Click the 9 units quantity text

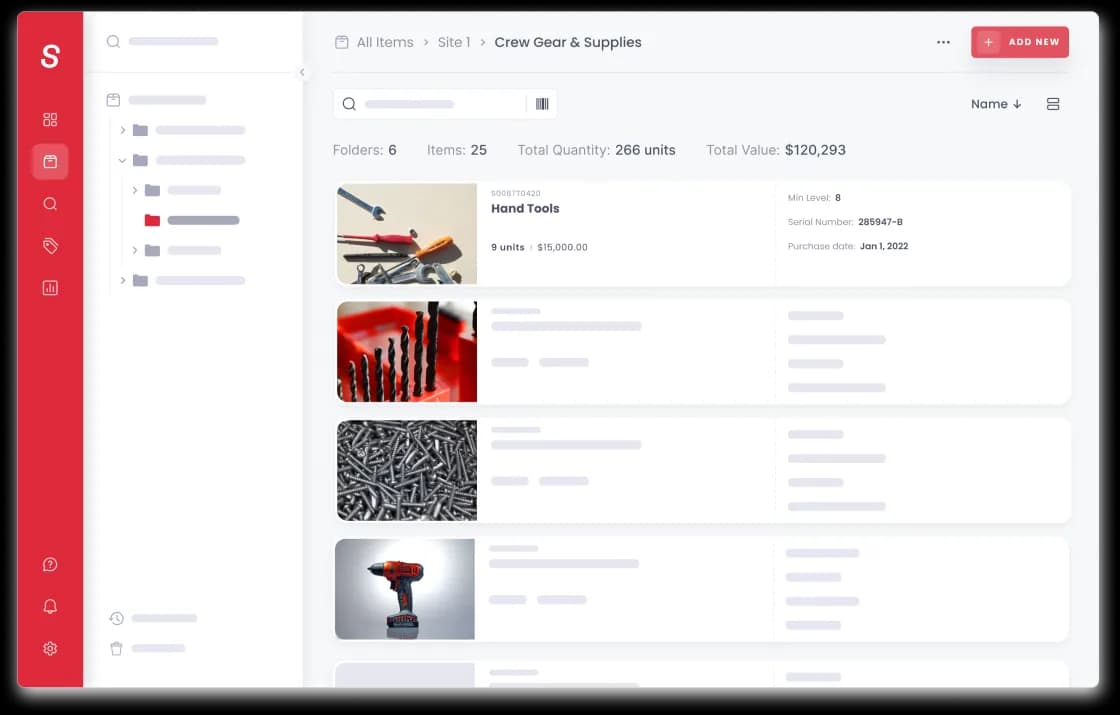tap(508, 247)
